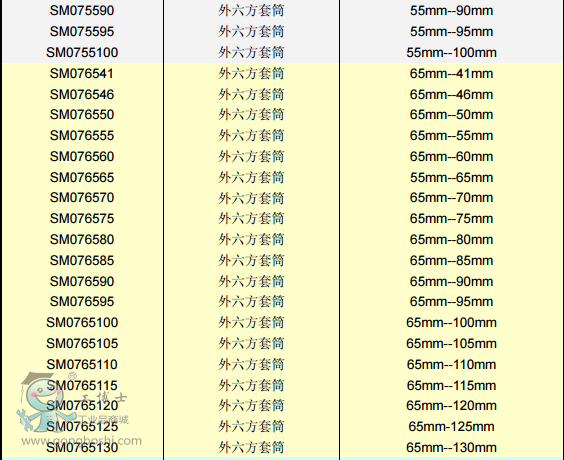Select the 55mm--65mm size entry
Image resolution: width=564 pixels, height=460 pixels.
point(451,178)
